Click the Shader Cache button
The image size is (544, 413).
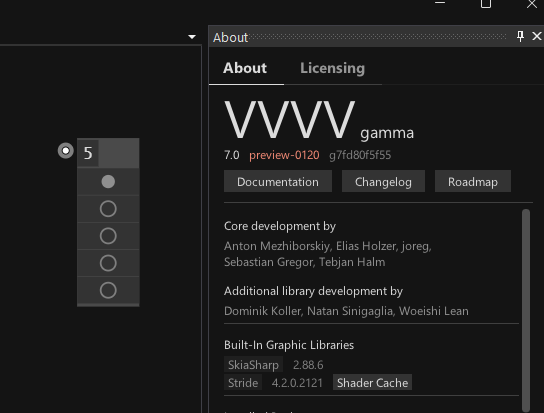pyautogui.click(x=372, y=382)
